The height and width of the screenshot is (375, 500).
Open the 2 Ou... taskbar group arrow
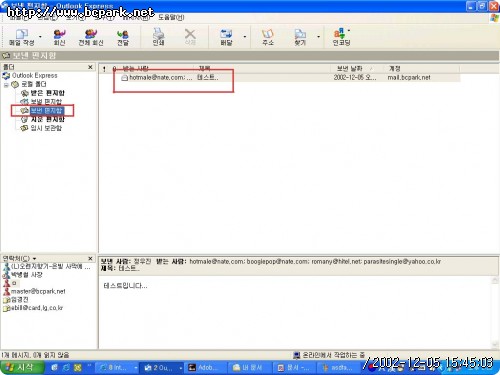[180, 368]
